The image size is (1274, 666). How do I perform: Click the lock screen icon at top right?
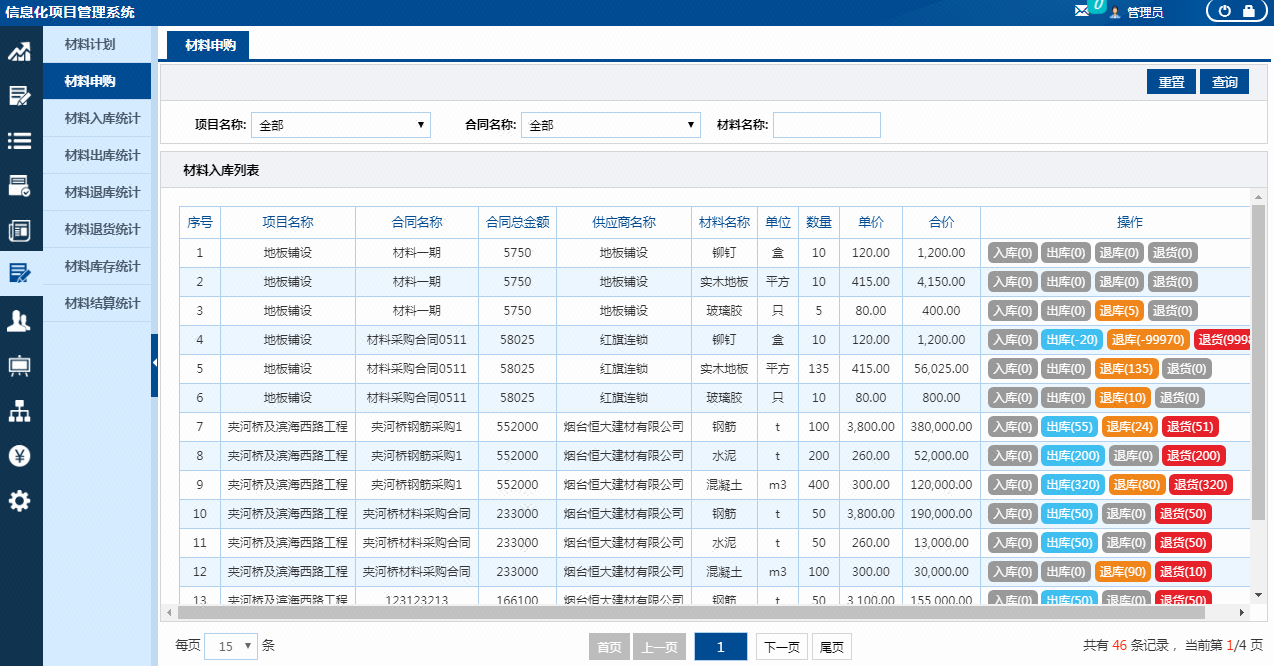(x=1247, y=11)
